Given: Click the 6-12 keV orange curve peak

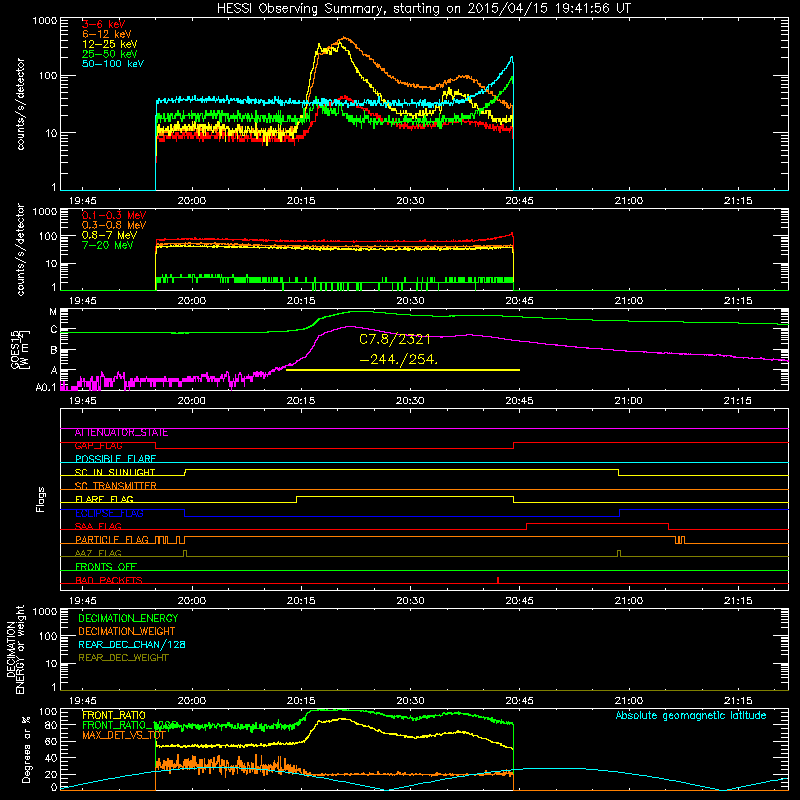Looking at the screenshot, I should (345, 38).
